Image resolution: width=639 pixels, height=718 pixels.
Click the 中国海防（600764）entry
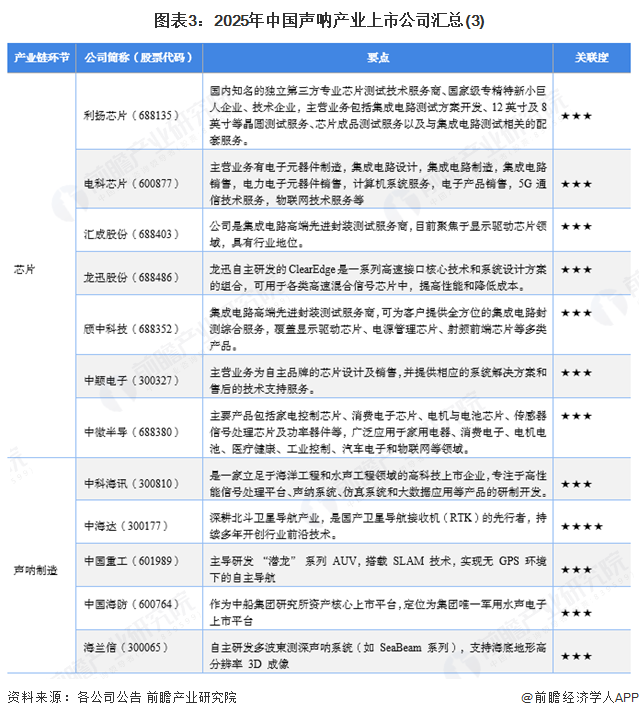131,604
